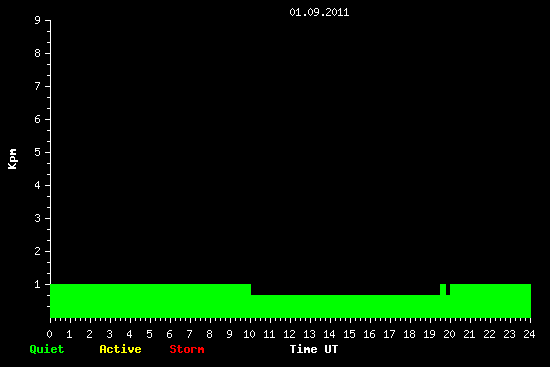Click hour 12 on the time axis
550x367 pixels.
[289, 334]
